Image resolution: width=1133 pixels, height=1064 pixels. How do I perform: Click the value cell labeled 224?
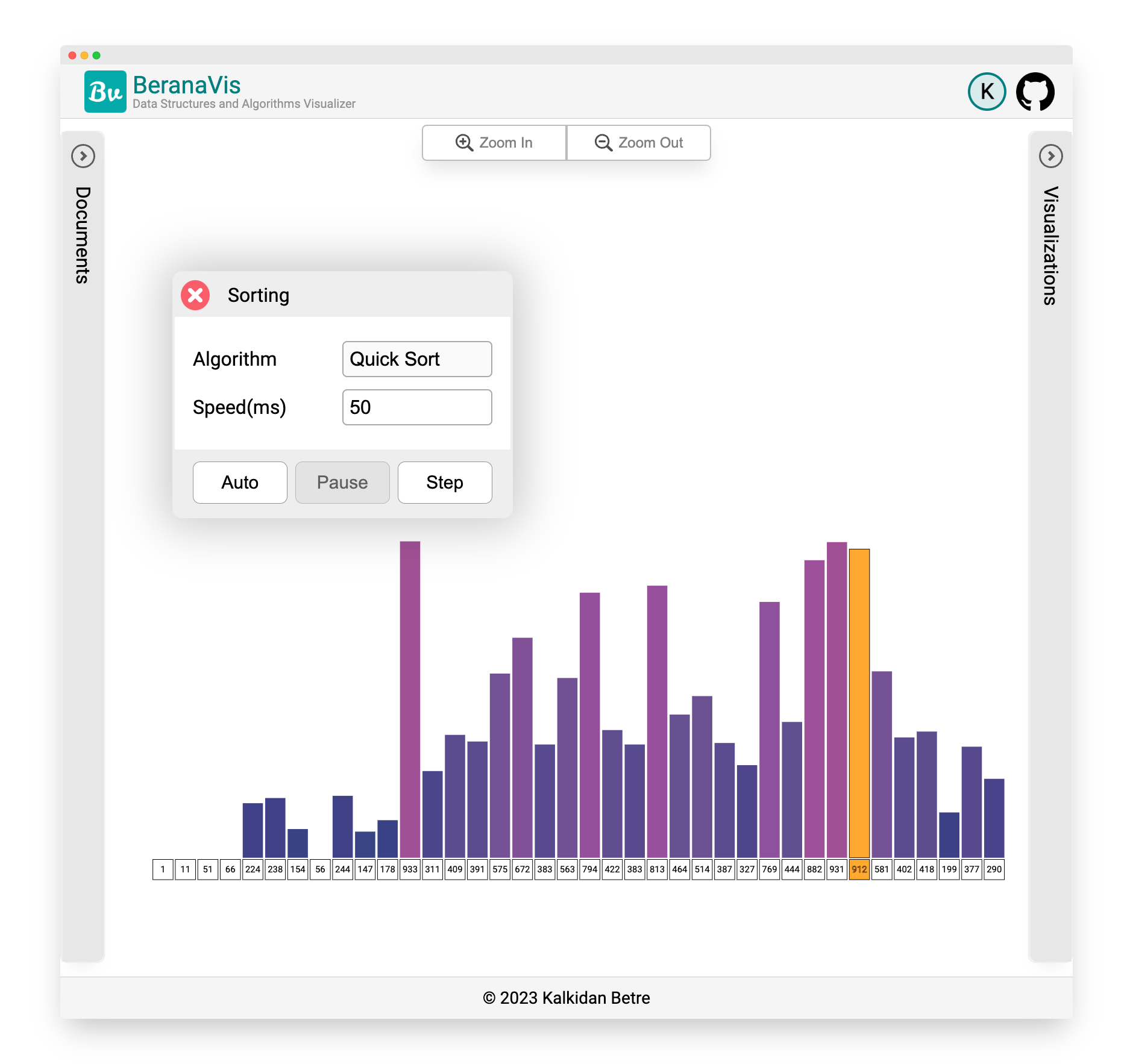pyautogui.click(x=253, y=869)
